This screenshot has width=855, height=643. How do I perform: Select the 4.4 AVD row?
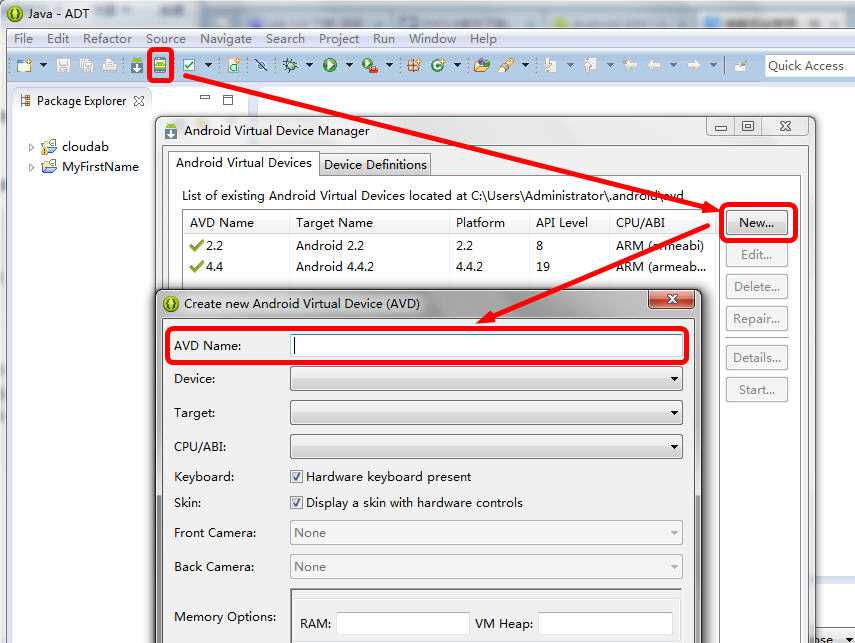448,267
